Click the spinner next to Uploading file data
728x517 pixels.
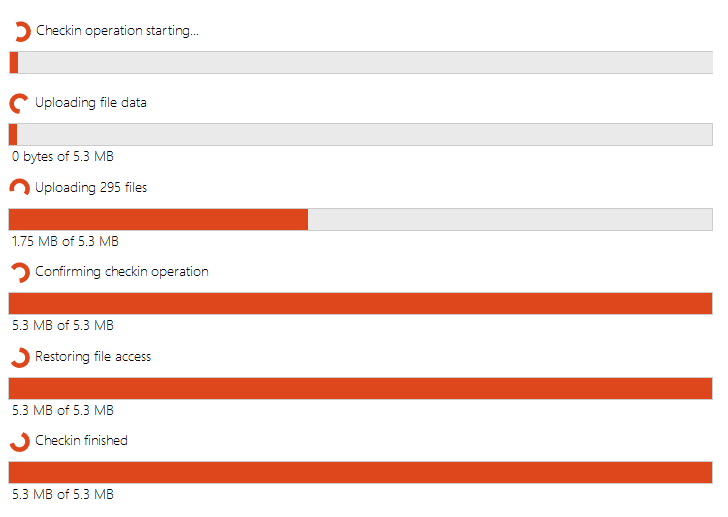point(19,104)
